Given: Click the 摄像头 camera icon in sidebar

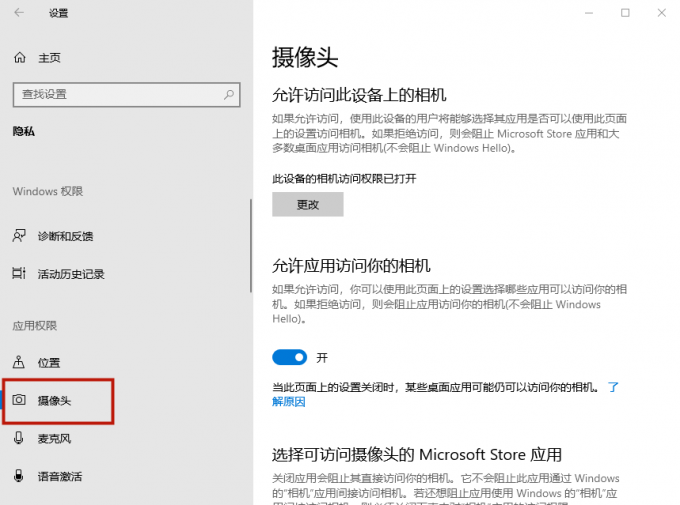Looking at the screenshot, I should click(x=19, y=401).
